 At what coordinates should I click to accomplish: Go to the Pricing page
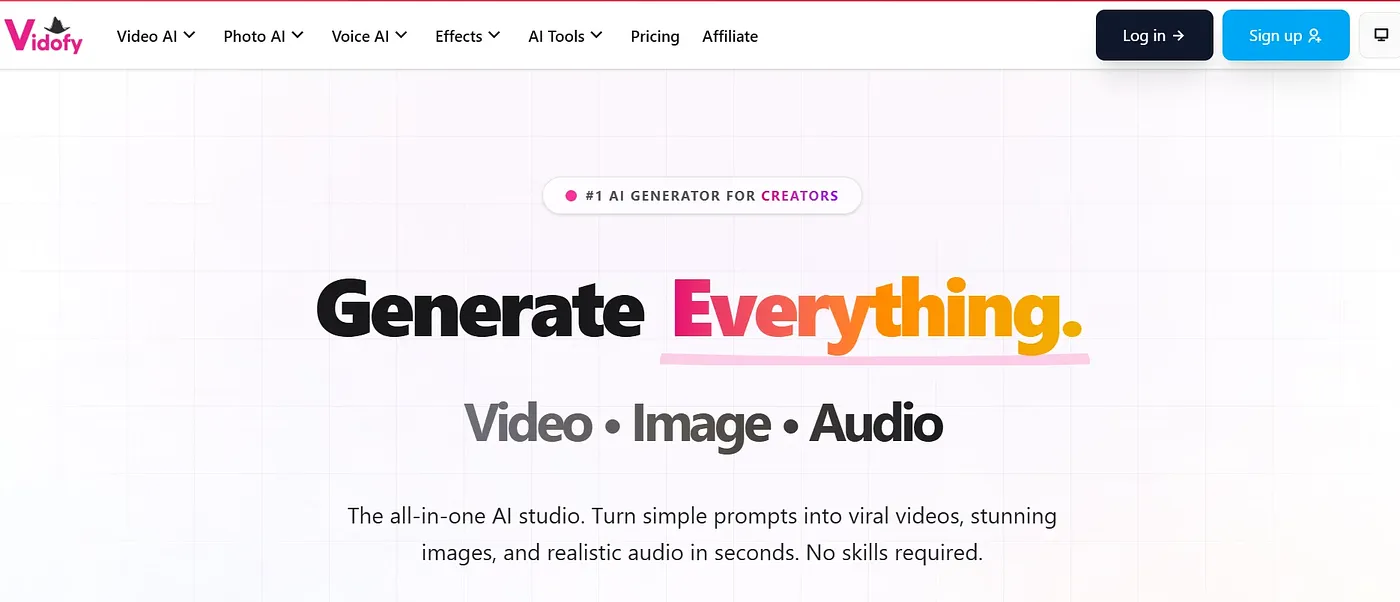[x=655, y=36]
